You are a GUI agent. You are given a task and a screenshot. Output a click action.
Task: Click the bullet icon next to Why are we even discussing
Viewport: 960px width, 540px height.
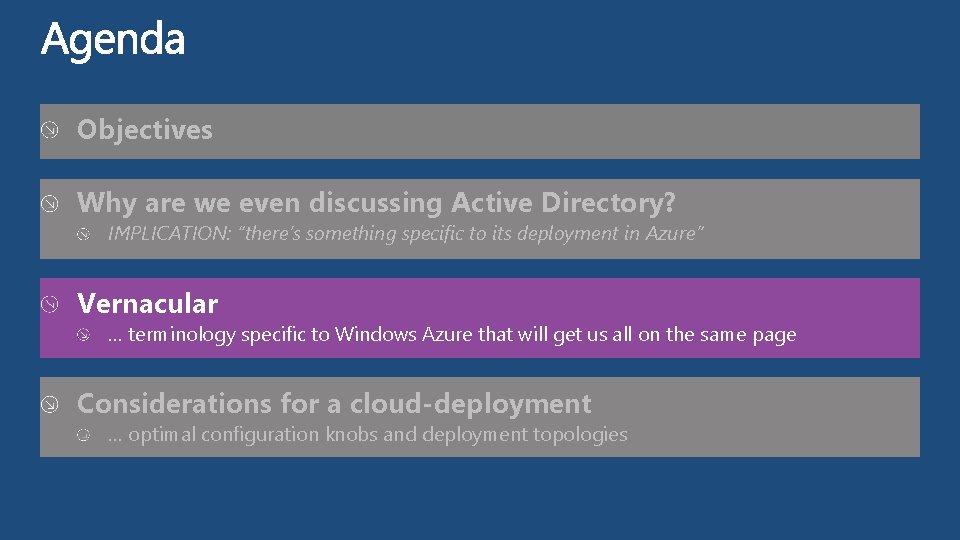coord(49,203)
